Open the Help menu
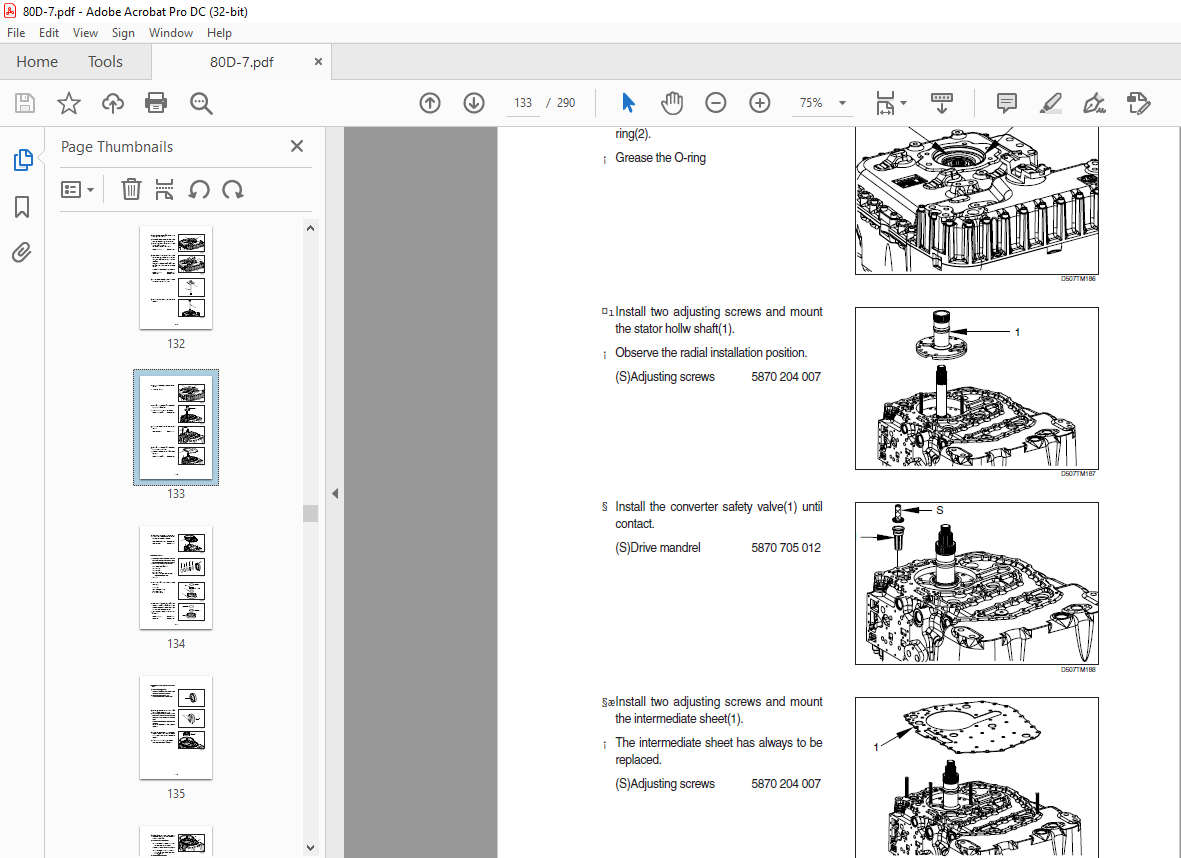This screenshot has width=1181, height=858. 219,32
